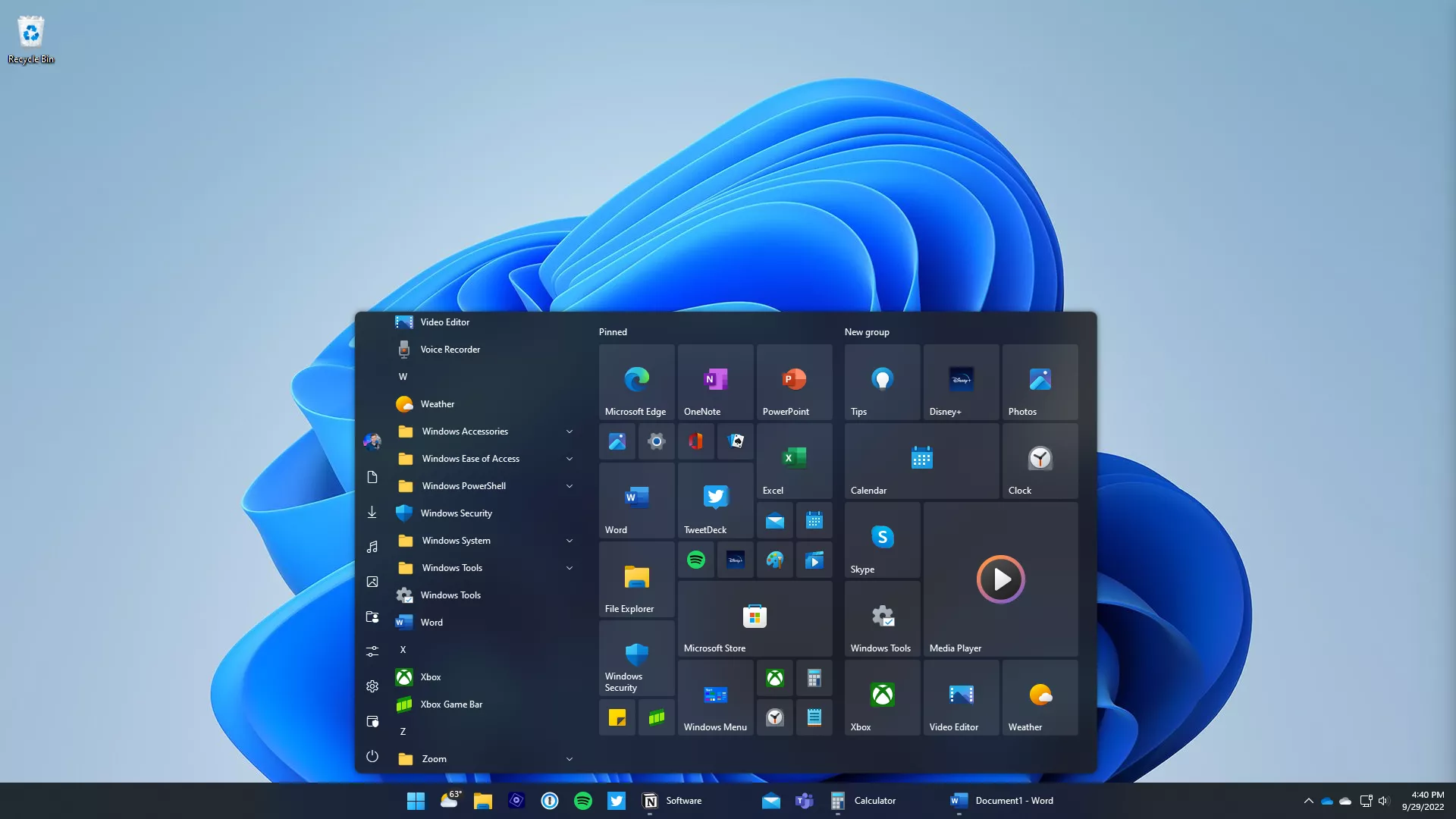Open the small Spotify tile
Viewport: 1456px width, 819px height.
695,560
